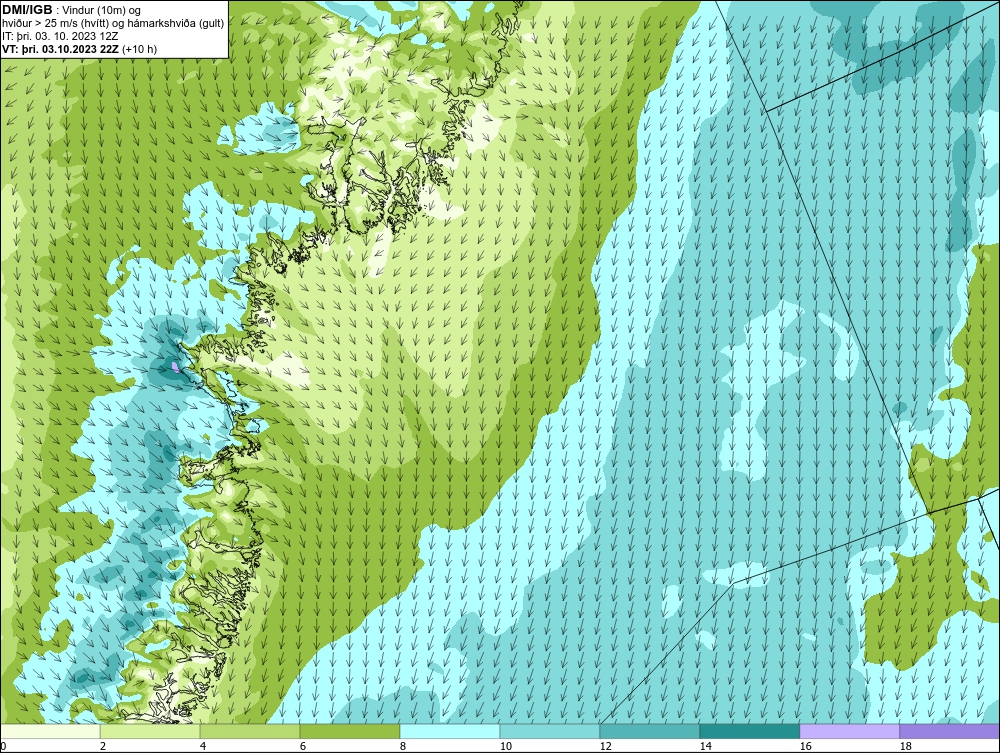
Task: Select the light purple 16–18 m/s swatch
Action: click(x=849, y=731)
